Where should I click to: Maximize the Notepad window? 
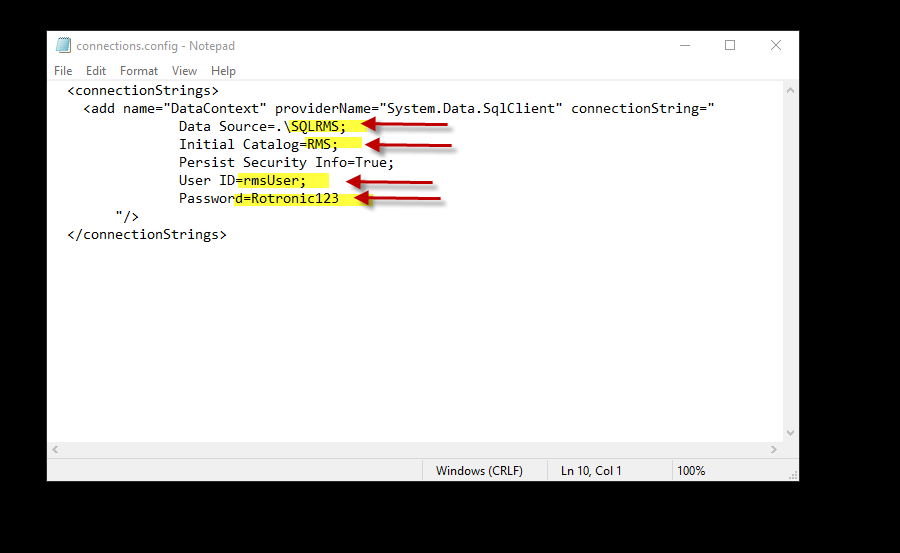(730, 45)
